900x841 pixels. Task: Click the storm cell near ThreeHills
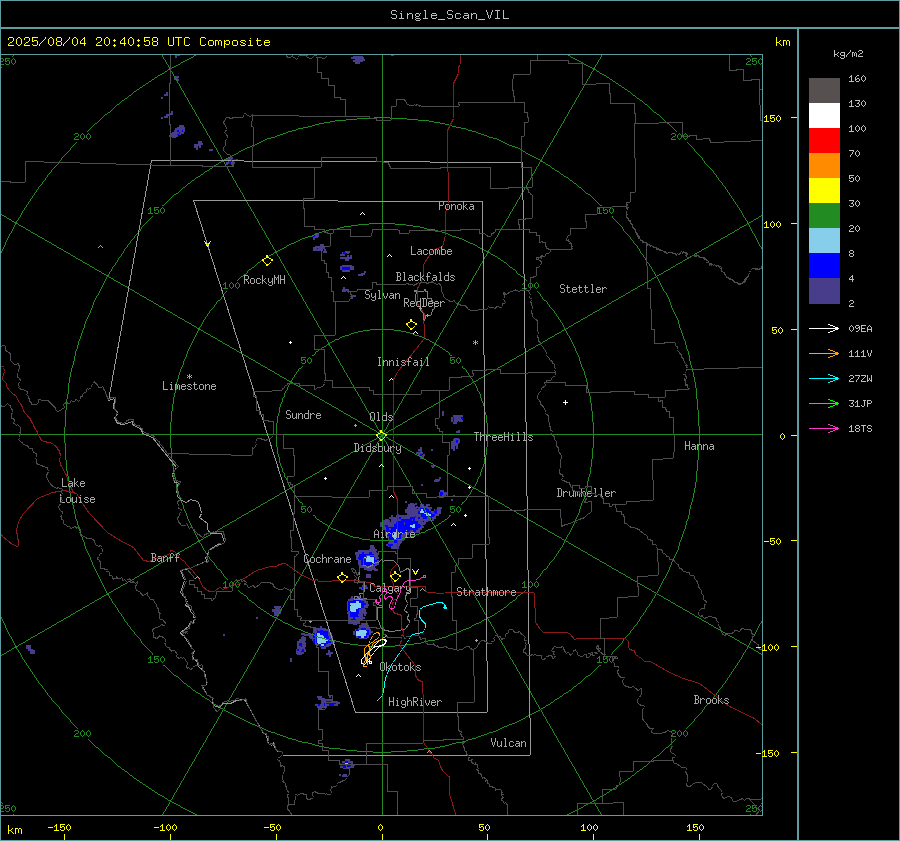click(456, 420)
